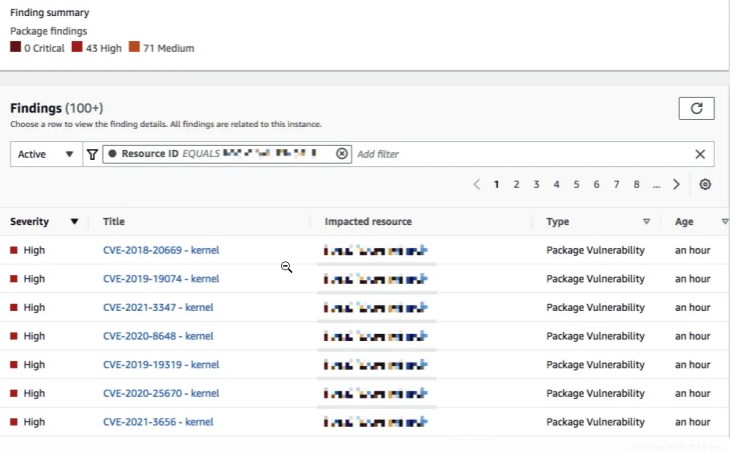
Task: Sort using the Age column arrow
Action: coord(724,222)
